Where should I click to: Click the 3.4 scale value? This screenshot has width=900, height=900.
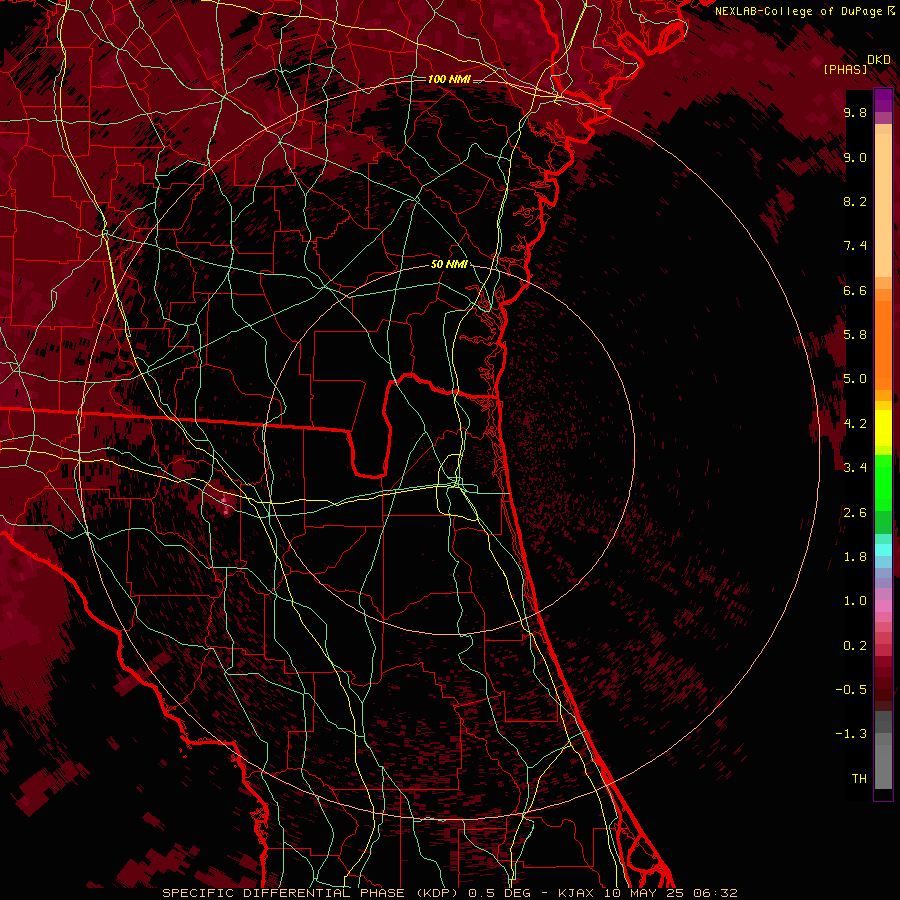pyautogui.click(x=855, y=468)
